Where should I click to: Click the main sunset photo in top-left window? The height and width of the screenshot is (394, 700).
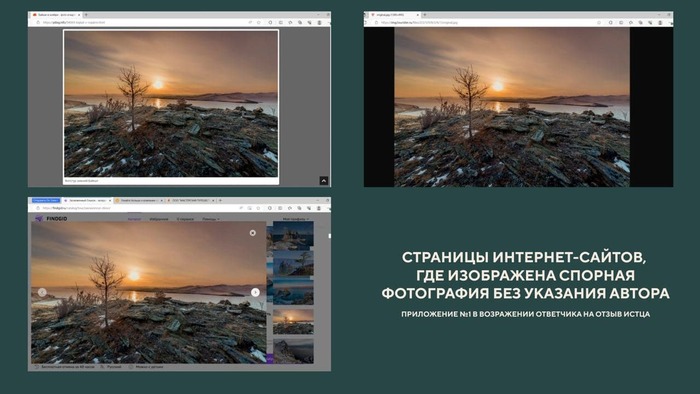(x=171, y=104)
